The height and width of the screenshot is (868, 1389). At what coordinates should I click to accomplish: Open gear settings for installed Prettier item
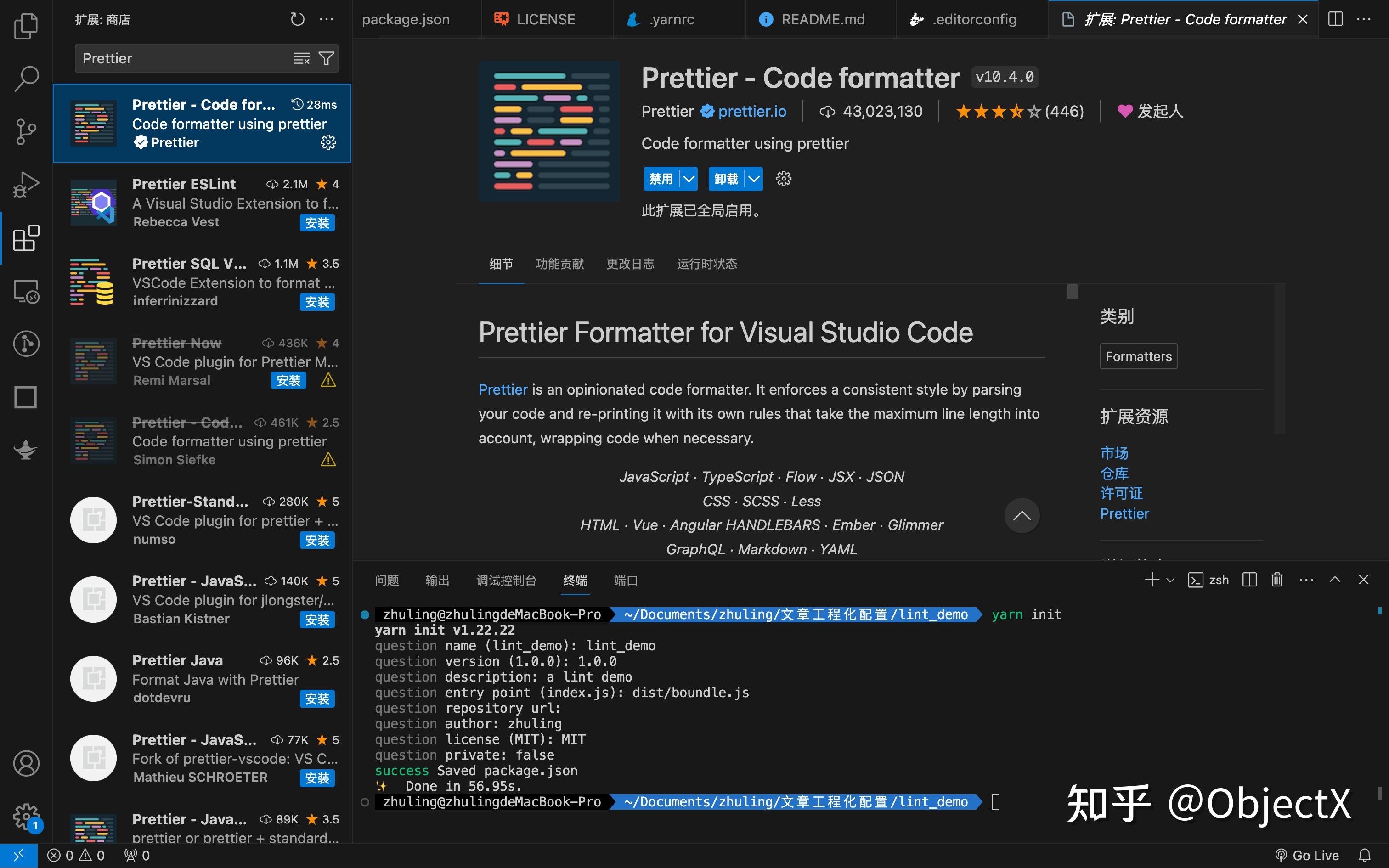(x=328, y=142)
